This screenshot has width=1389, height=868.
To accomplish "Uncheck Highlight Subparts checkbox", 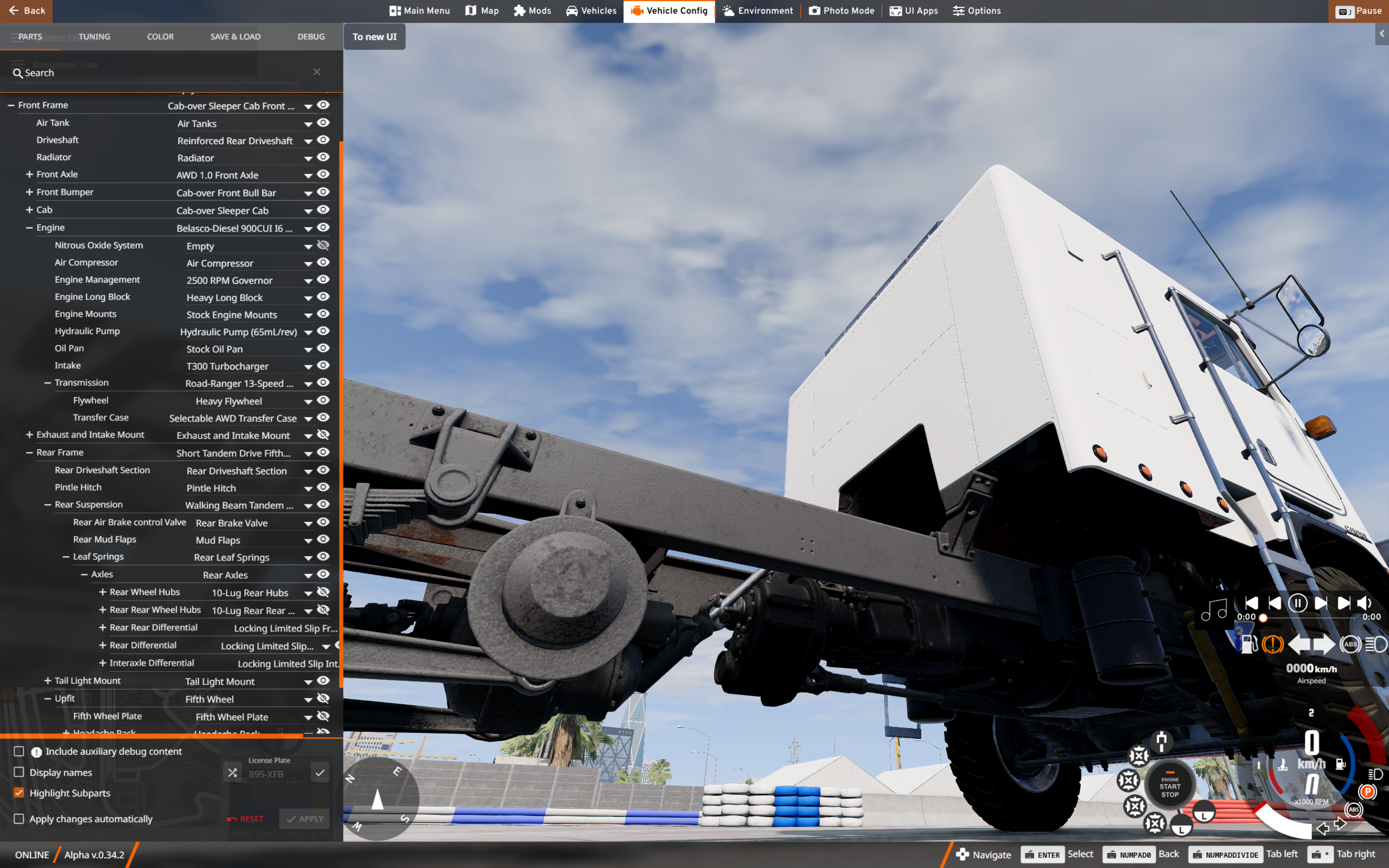I will point(19,793).
